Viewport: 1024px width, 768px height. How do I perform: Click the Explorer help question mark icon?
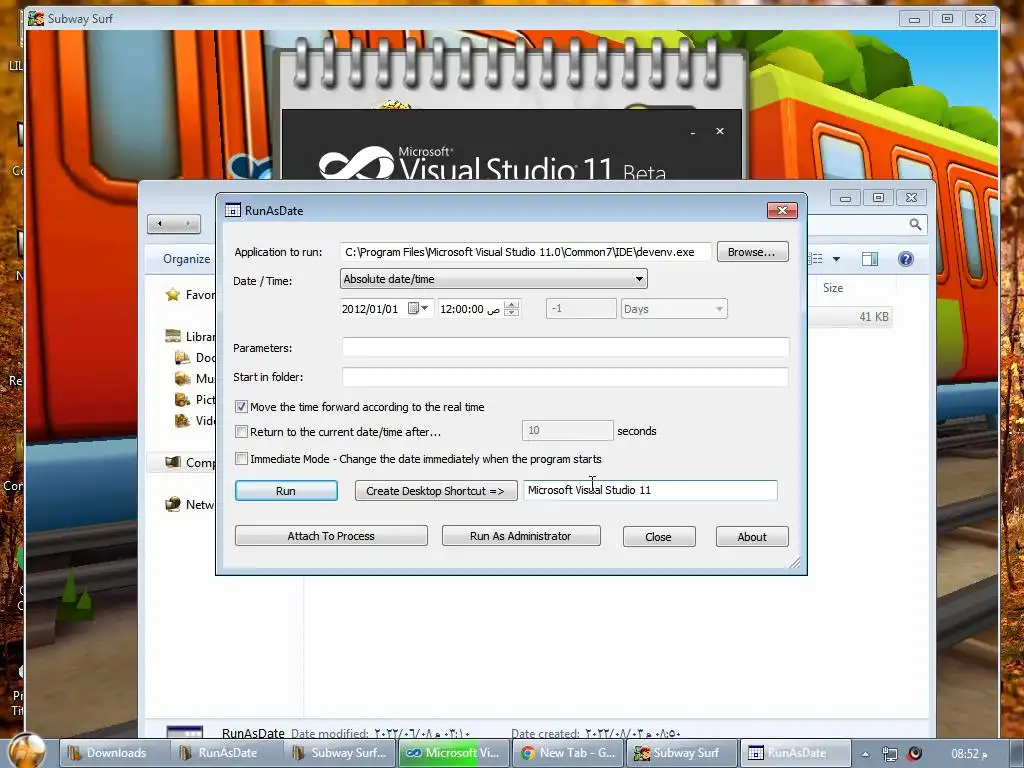point(906,259)
